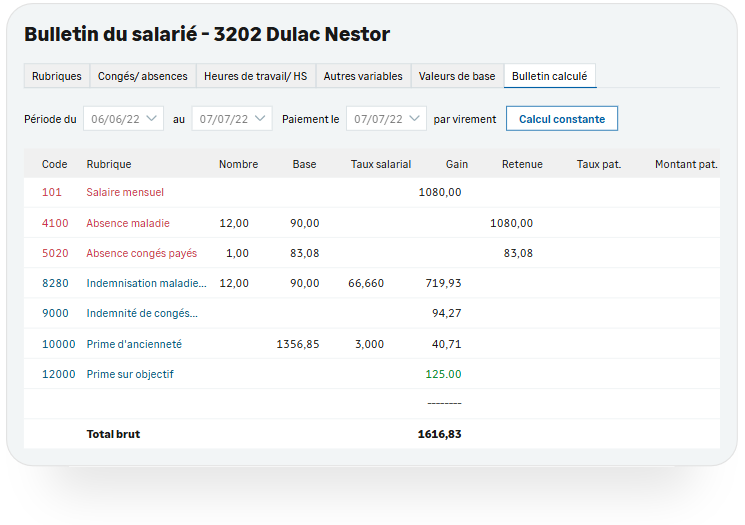Image resolution: width=745 pixels, height=525 pixels.
Task: Select Absence congés payés row
Action: point(141,253)
